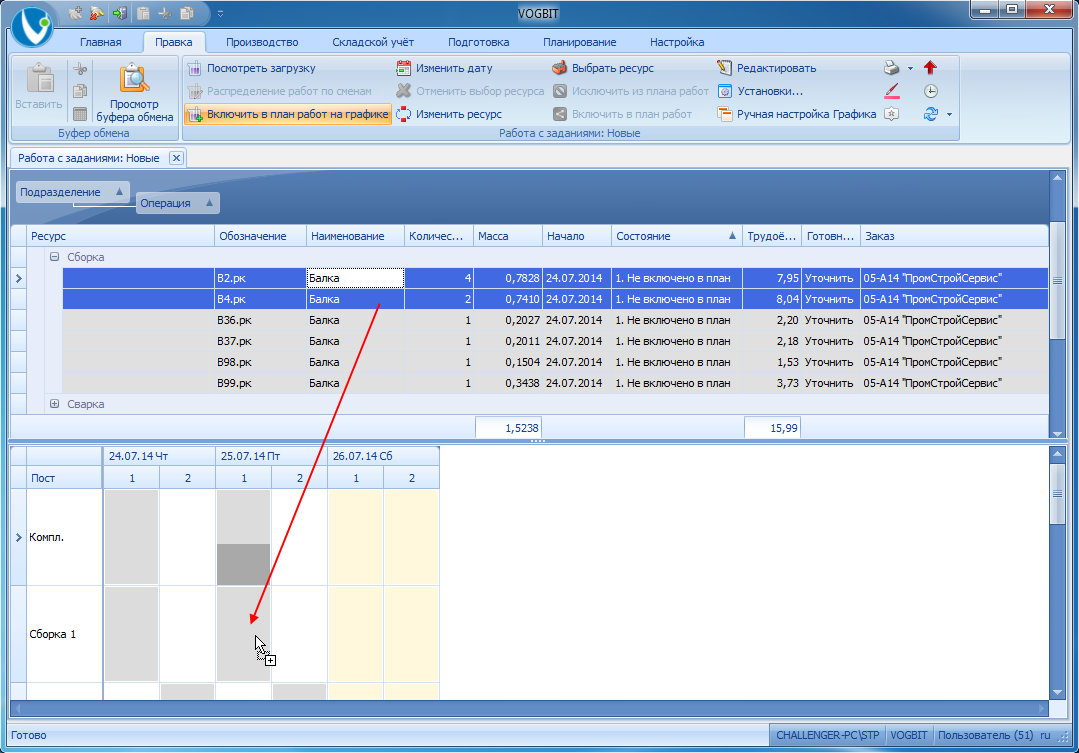Click Ручная настройка Графика button
Screen dimensions: 1079x753
click(797, 114)
